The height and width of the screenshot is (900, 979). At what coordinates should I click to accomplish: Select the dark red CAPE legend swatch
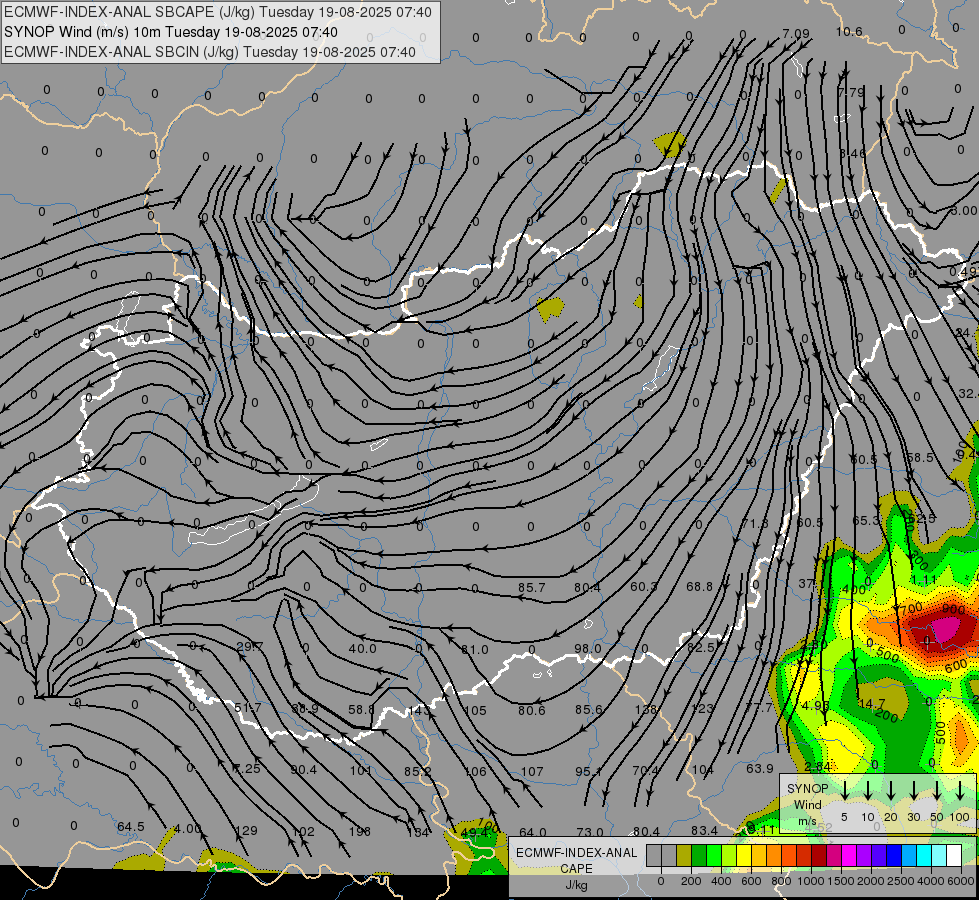point(819,855)
